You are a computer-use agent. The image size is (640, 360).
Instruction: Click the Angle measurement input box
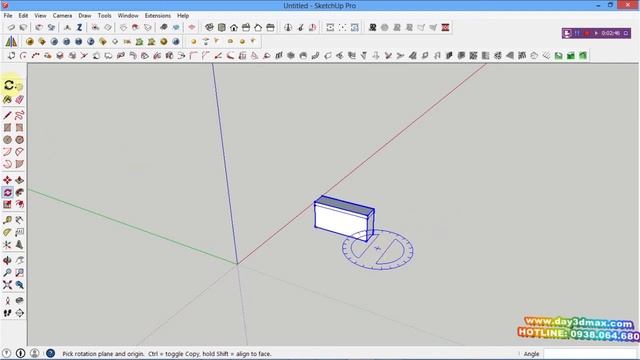(x=590, y=353)
